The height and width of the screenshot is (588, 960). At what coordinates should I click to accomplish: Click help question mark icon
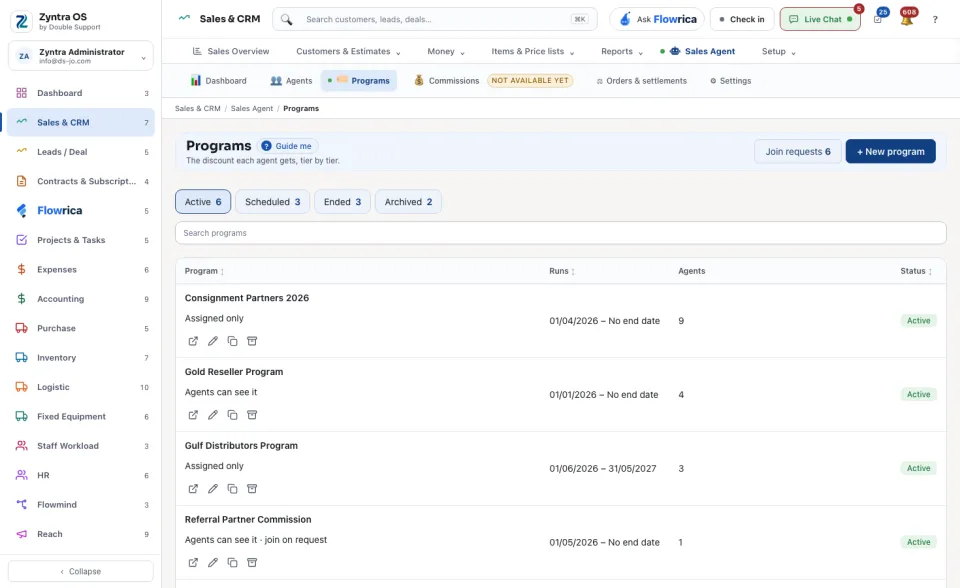[935, 20]
